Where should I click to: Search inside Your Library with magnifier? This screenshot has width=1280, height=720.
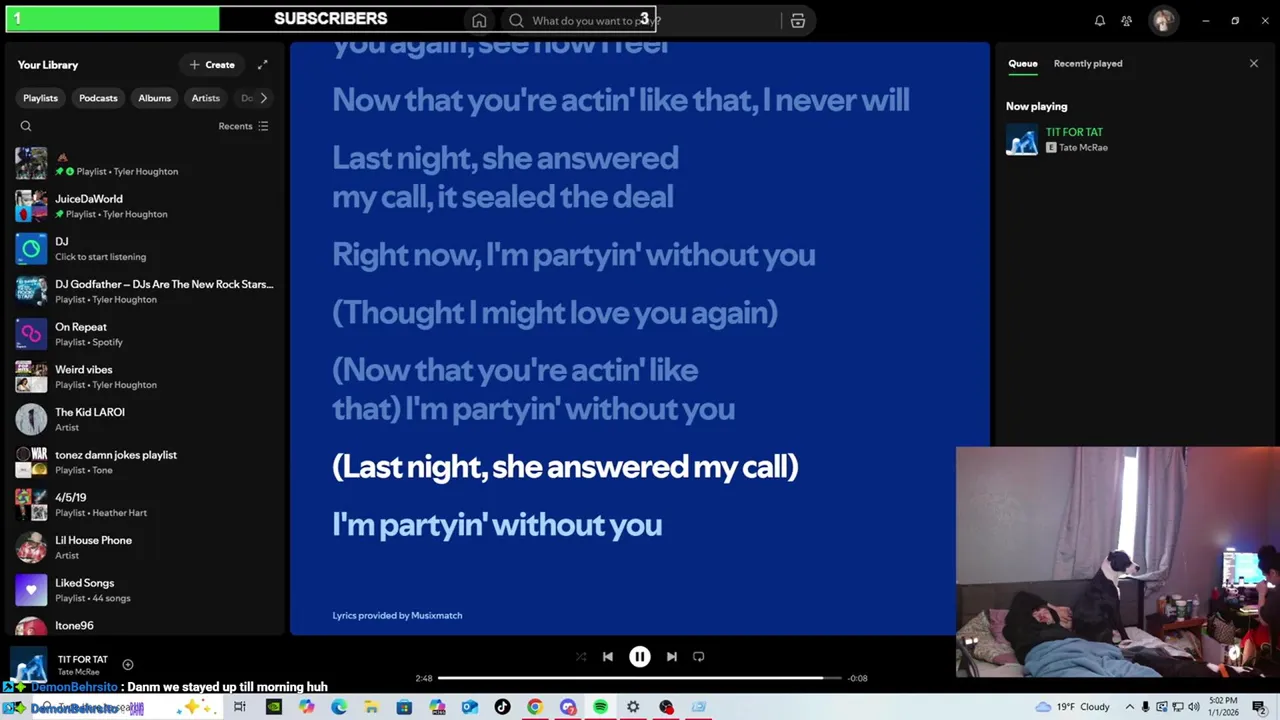pos(26,126)
